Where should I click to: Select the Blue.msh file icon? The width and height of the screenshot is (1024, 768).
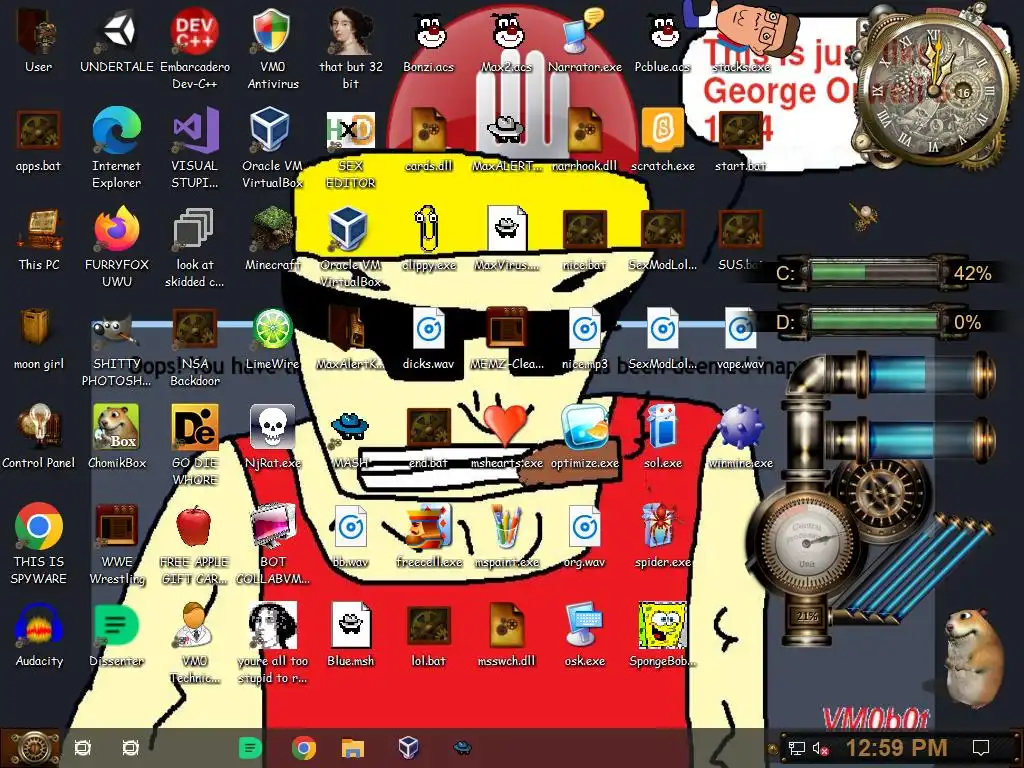350,626
